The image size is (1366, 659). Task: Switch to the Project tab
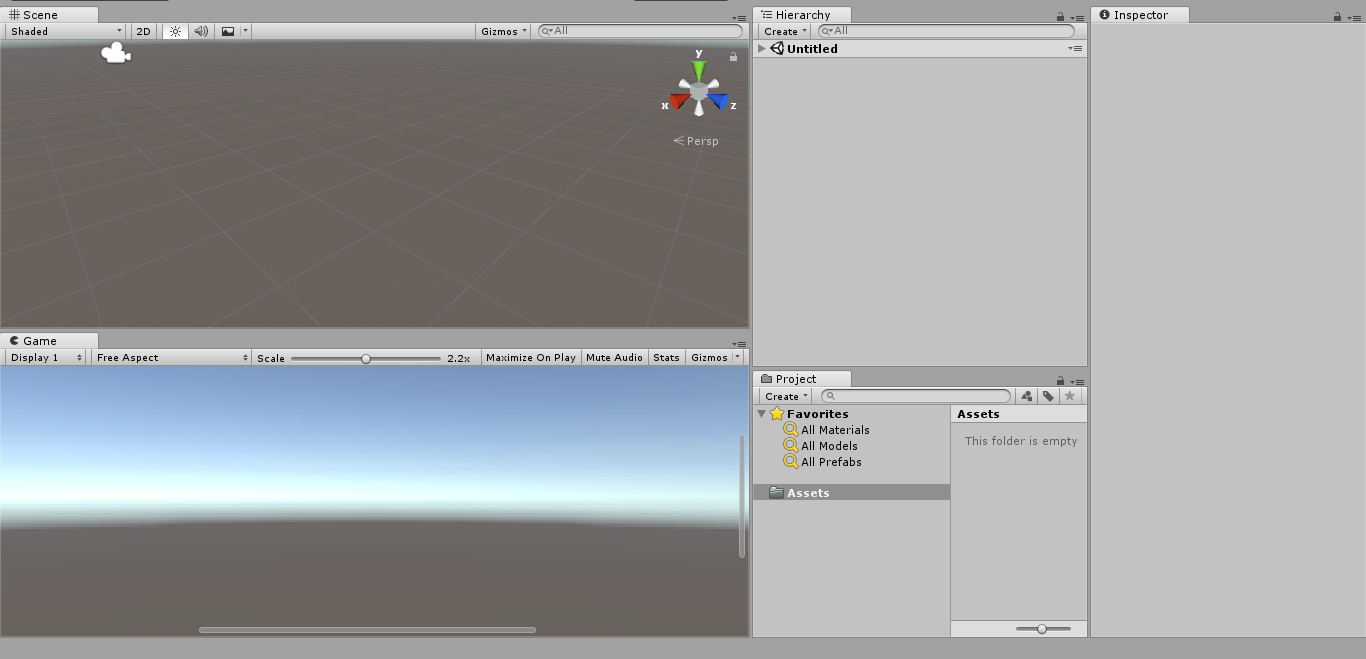[802, 379]
